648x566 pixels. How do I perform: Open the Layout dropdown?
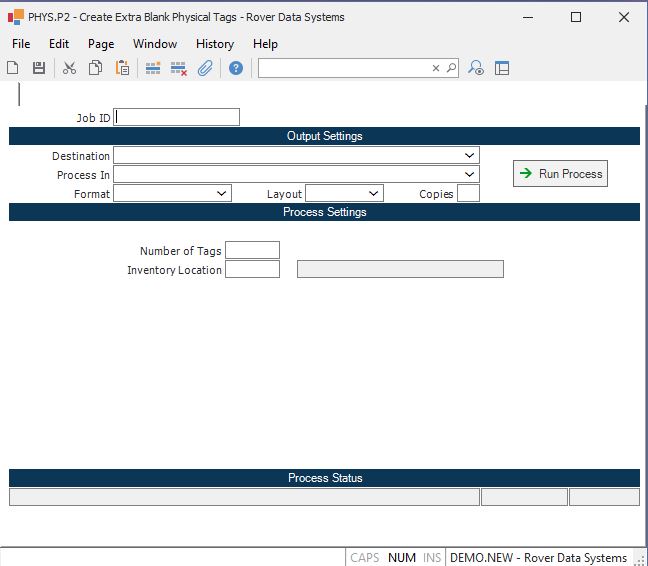[373, 194]
